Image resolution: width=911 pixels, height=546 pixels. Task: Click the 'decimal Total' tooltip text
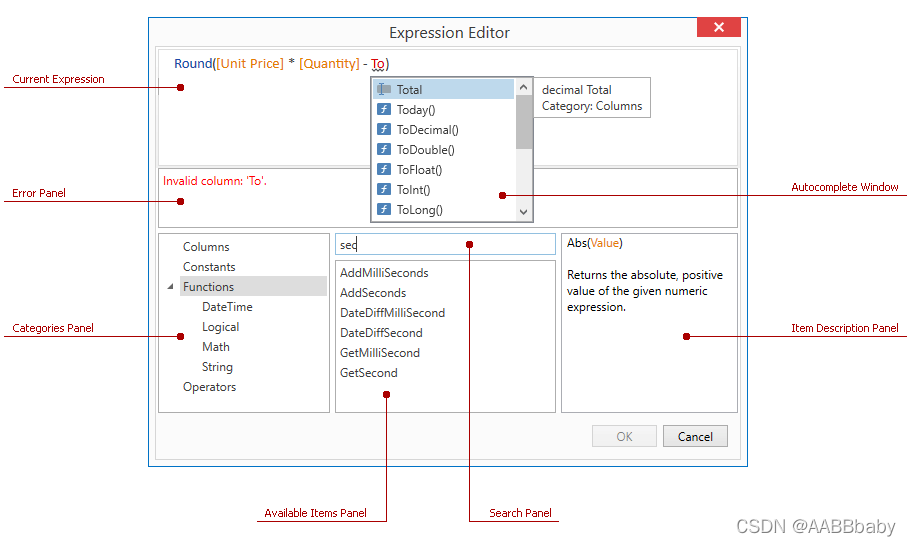[x=576, y=90]
